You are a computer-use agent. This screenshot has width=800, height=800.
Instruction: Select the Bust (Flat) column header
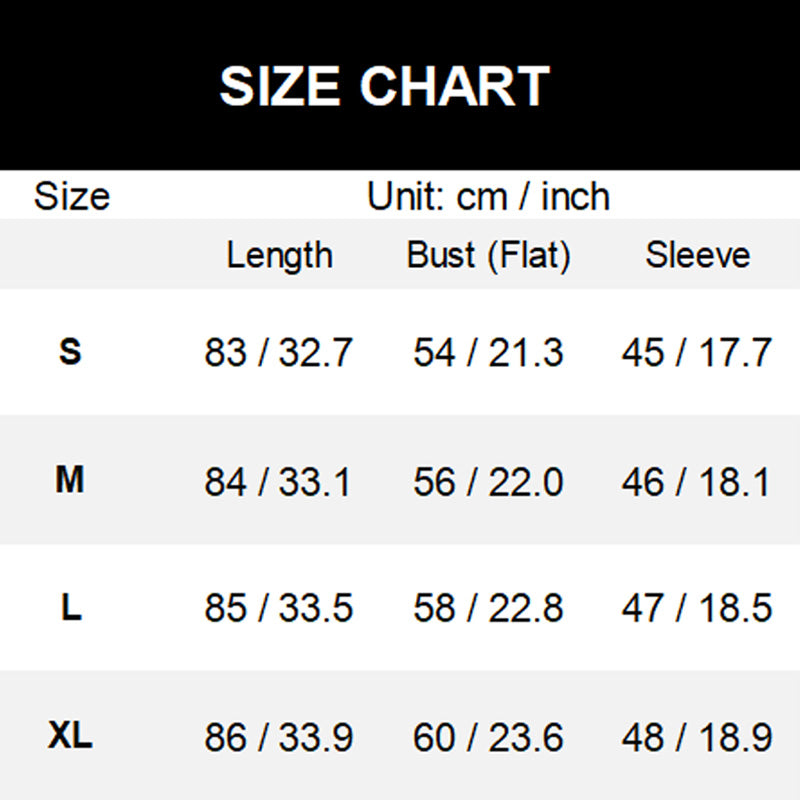tap(488, 255)
